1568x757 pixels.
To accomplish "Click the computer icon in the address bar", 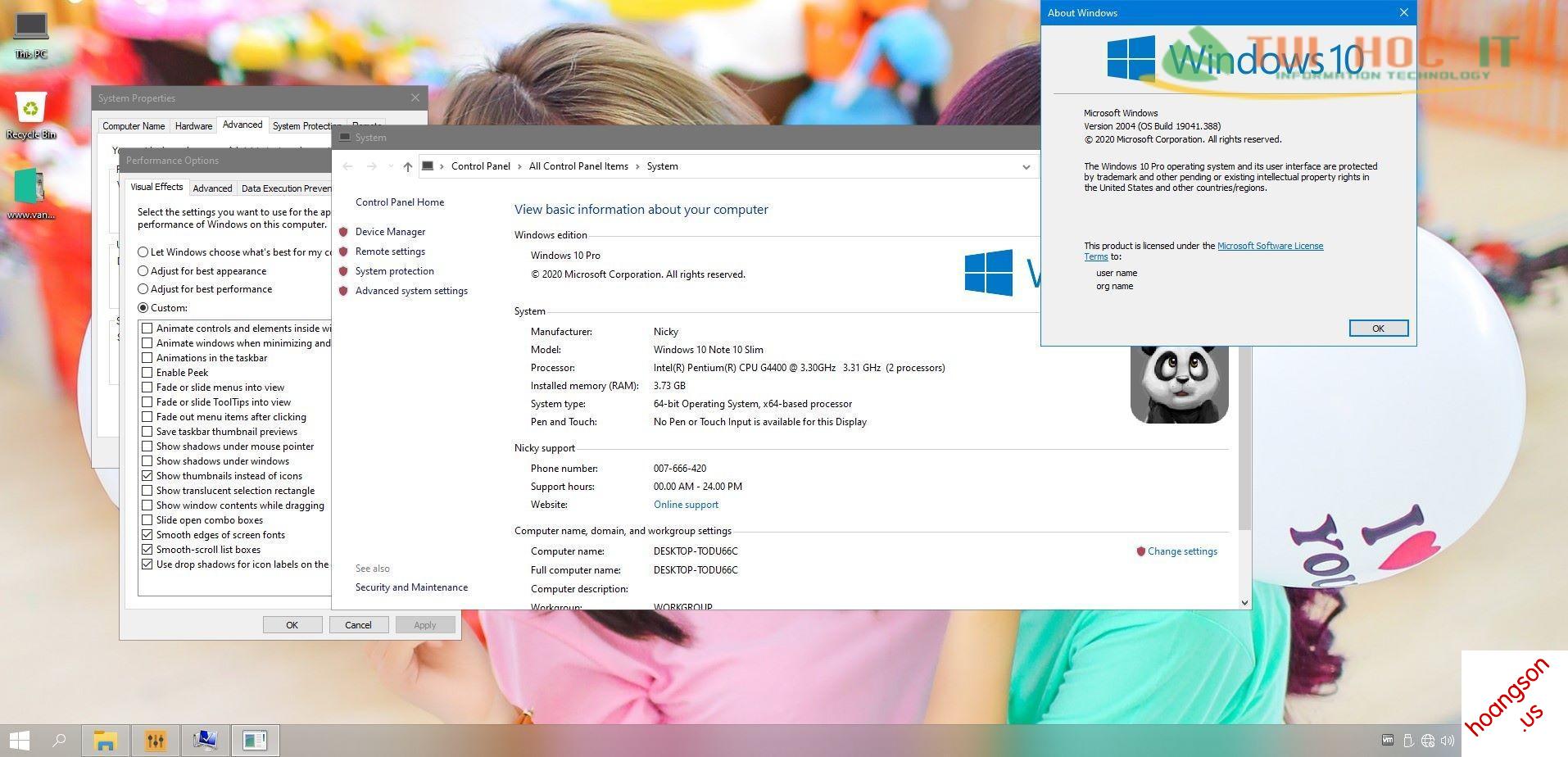I will [428, 165].
